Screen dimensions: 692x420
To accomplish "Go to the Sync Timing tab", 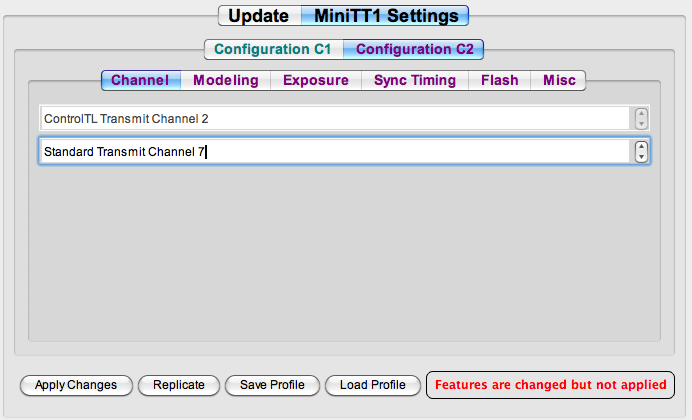I will [415, 80].
